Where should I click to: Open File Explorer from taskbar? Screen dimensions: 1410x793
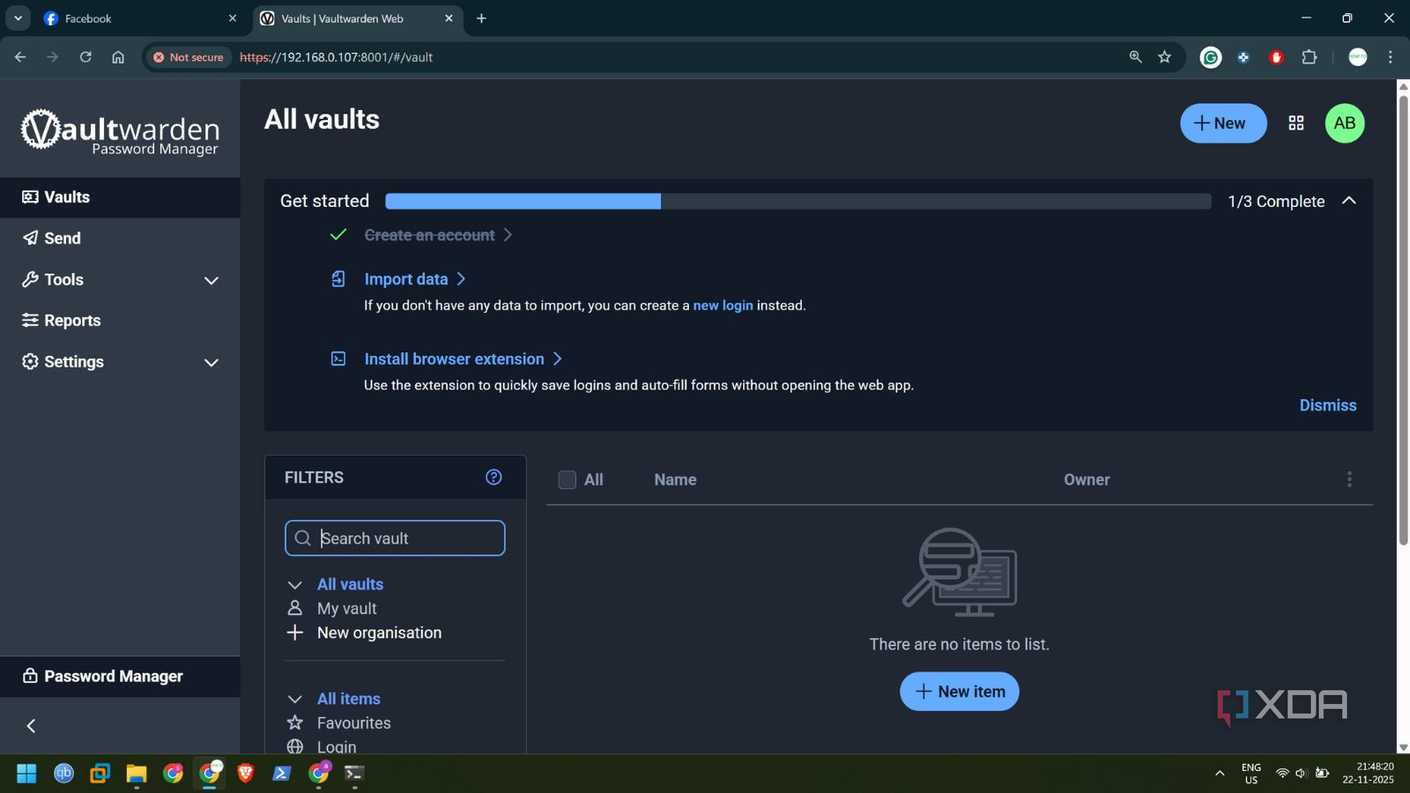(136, 773)
